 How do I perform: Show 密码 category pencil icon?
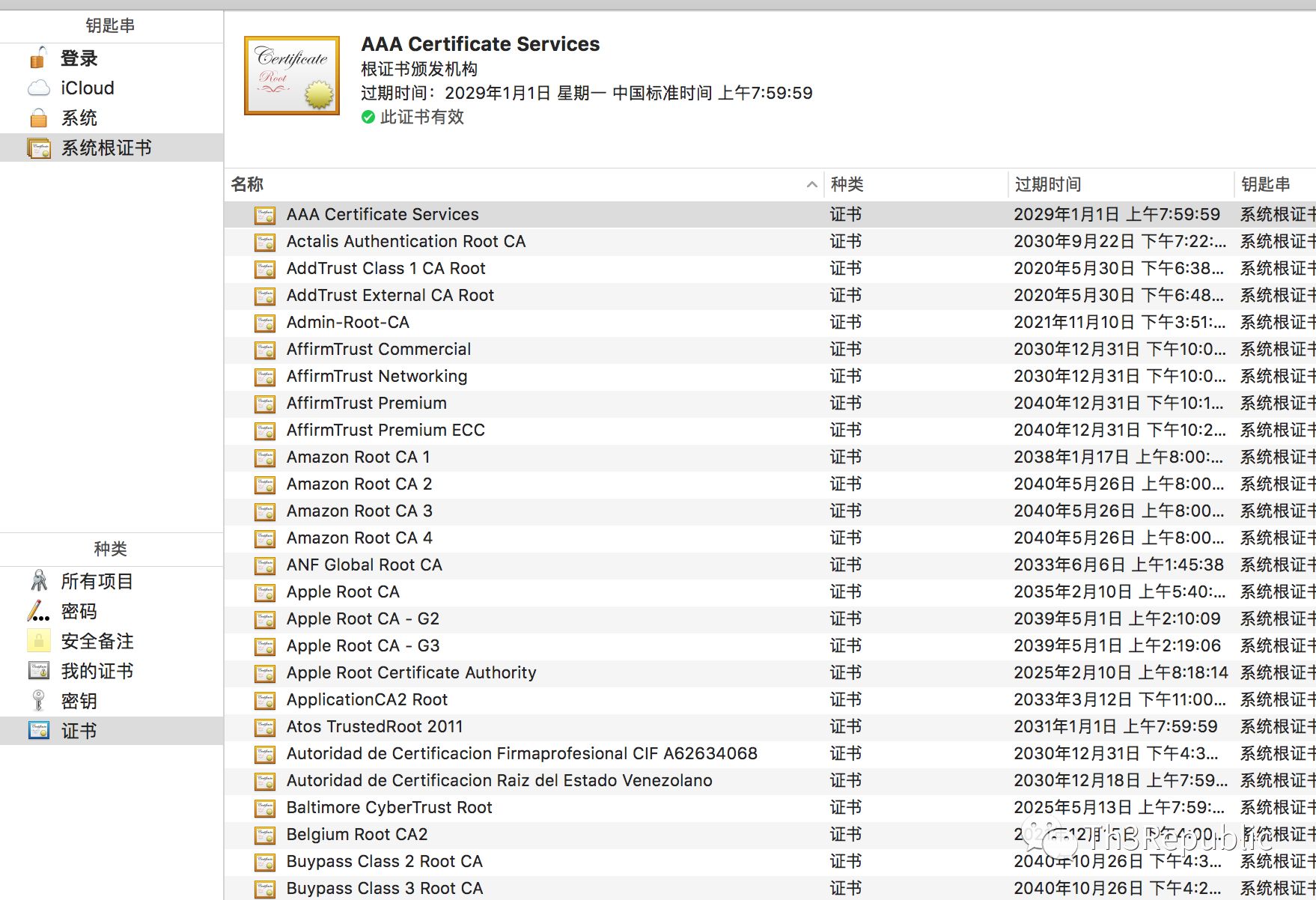tap(38, 611)
